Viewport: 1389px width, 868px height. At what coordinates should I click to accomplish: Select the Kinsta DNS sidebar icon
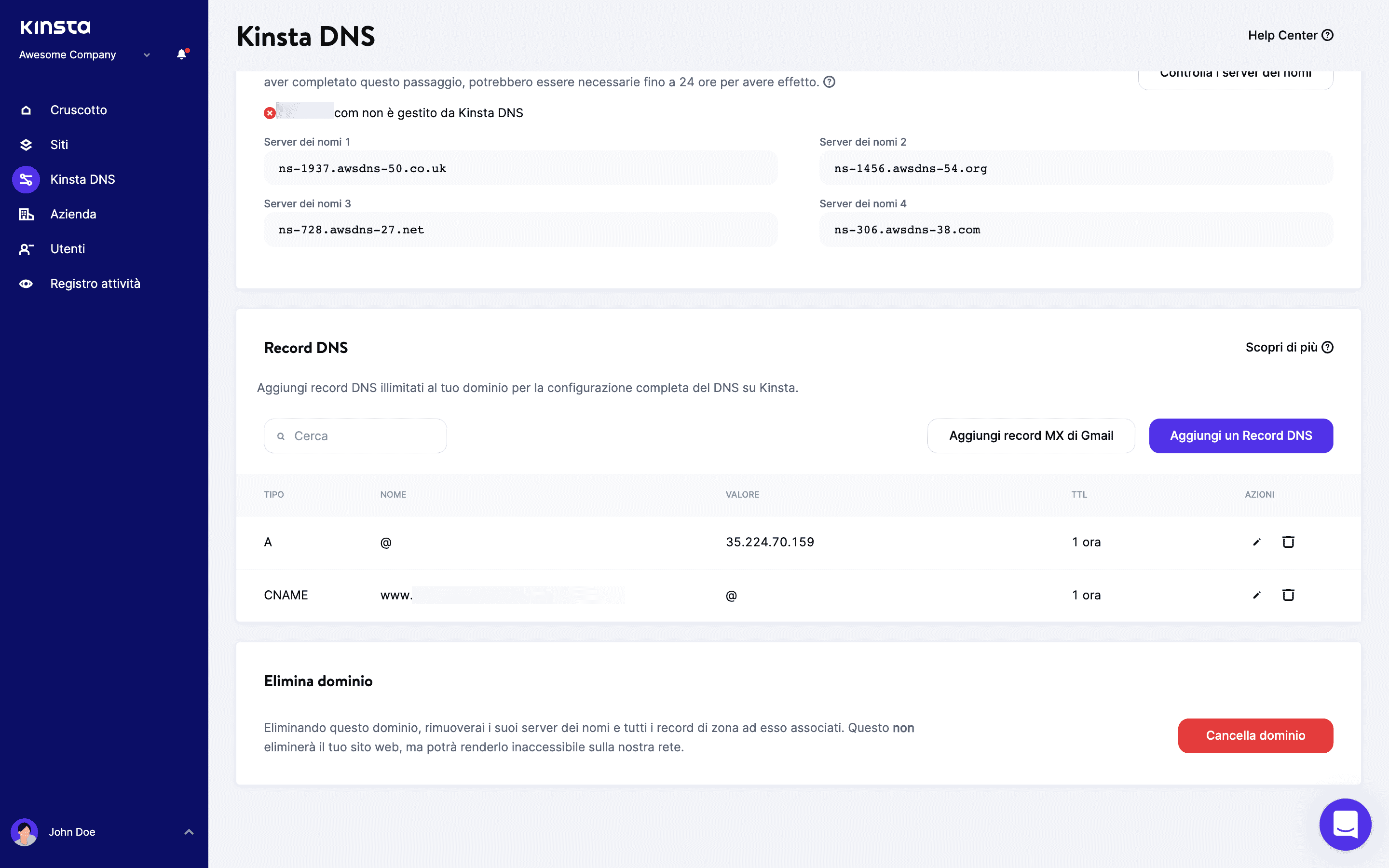click(26, 179)
